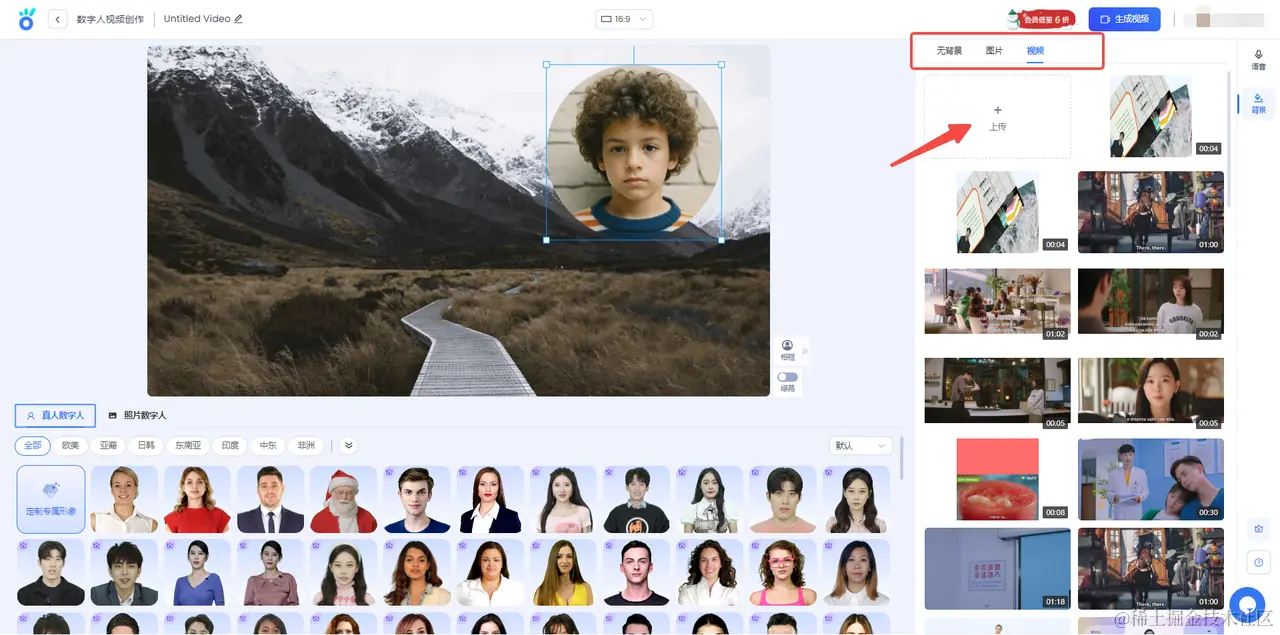Screen dimensions: 1280x635
Task: Pick the first 00:04 video background
Action: coord(1151,117)
